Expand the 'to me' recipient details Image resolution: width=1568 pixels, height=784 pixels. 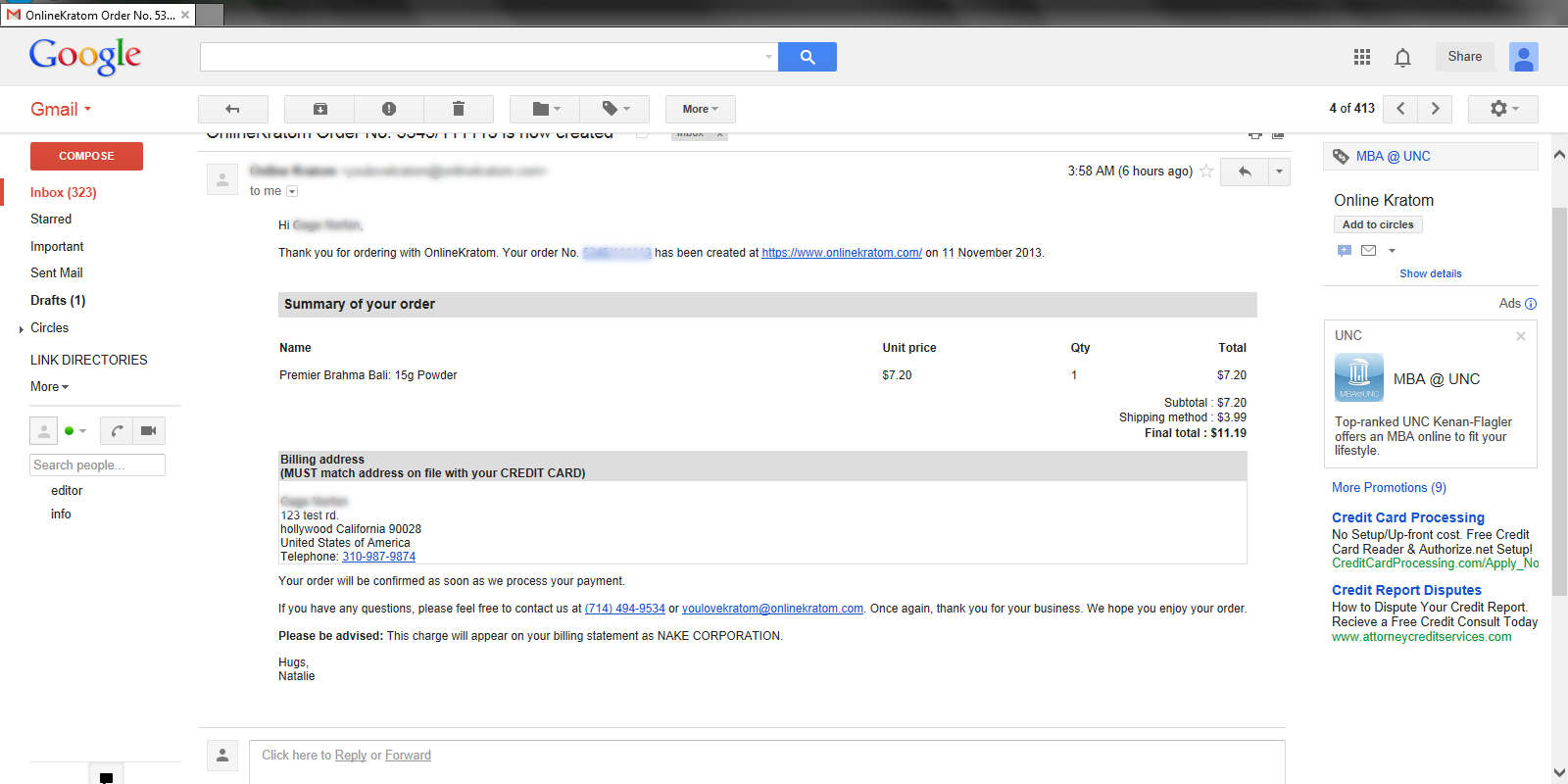click(292, 191)
